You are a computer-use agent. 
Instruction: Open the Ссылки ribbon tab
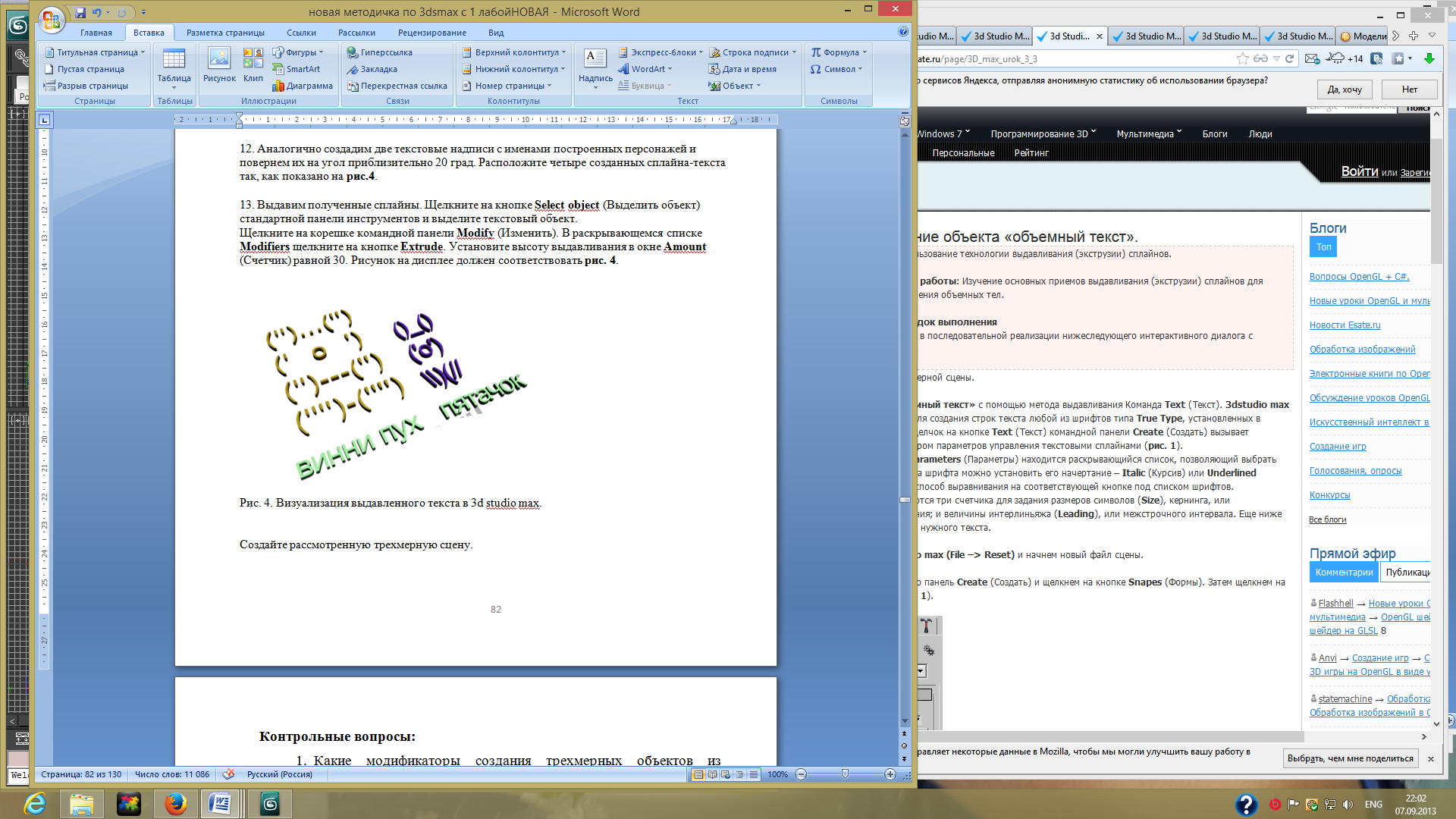(301, 33)
